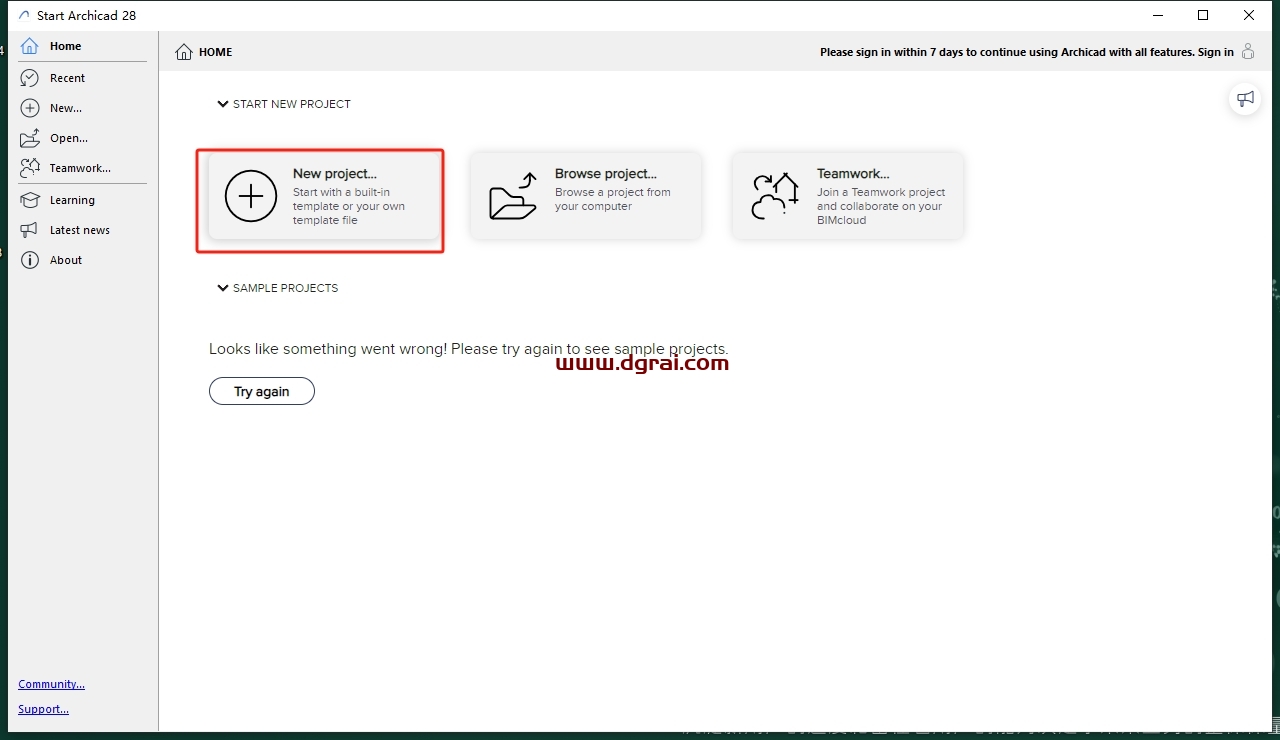Open About in the sidebar
Viewport: 1280px width, 740px height.
pyautogui.click(x=66, y=260)
